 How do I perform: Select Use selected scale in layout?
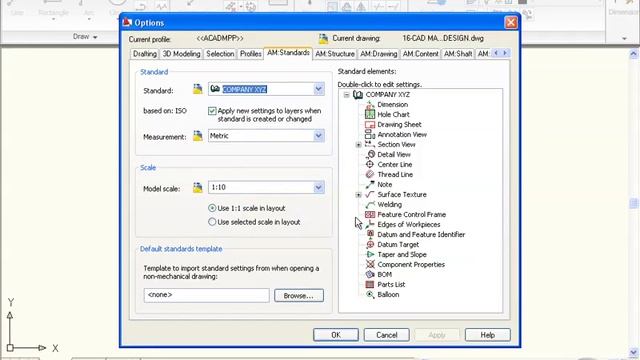pyautogui.click(x=212, y=222)
